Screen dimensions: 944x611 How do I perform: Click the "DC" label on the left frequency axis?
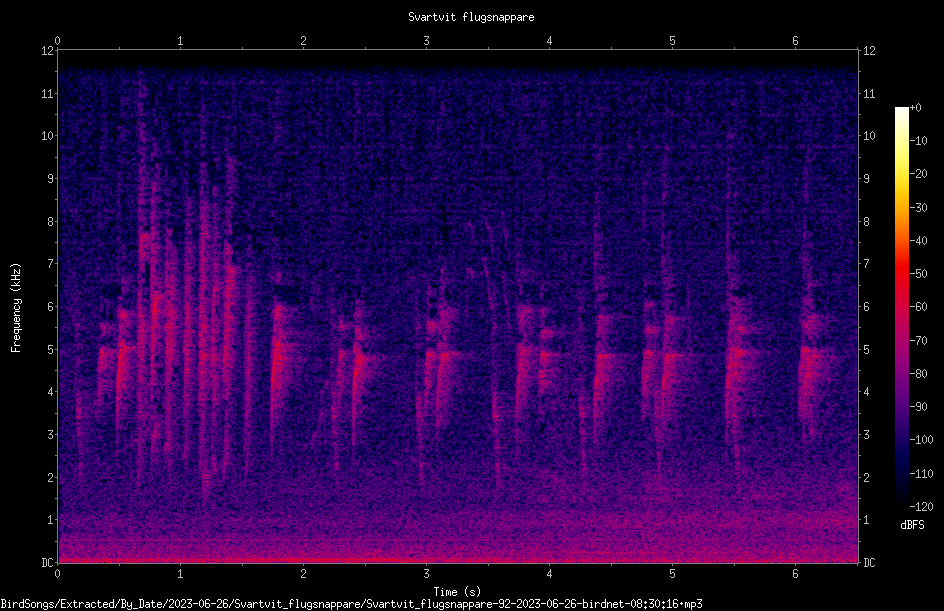coord(48,563)
